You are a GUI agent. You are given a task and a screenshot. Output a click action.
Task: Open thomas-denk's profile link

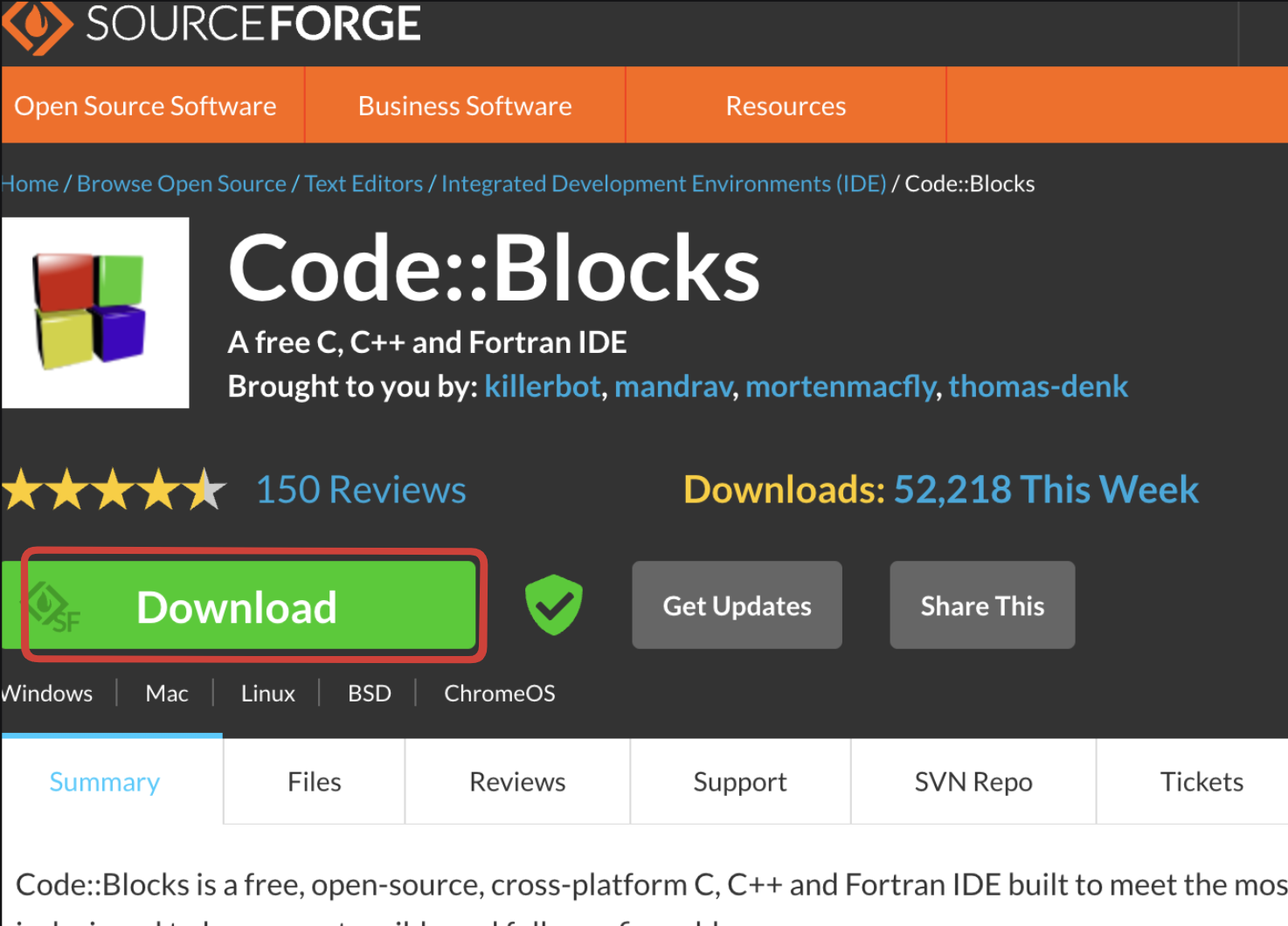coord(1038,386)
